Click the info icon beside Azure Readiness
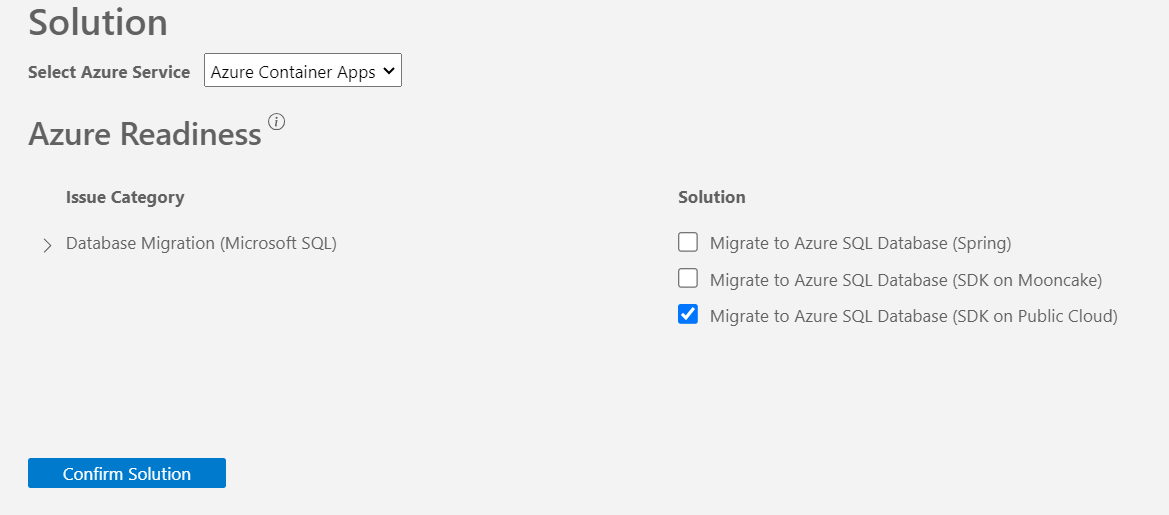Screen dimensions: 1169x515 pyautogui.click(x=277, y=121)
